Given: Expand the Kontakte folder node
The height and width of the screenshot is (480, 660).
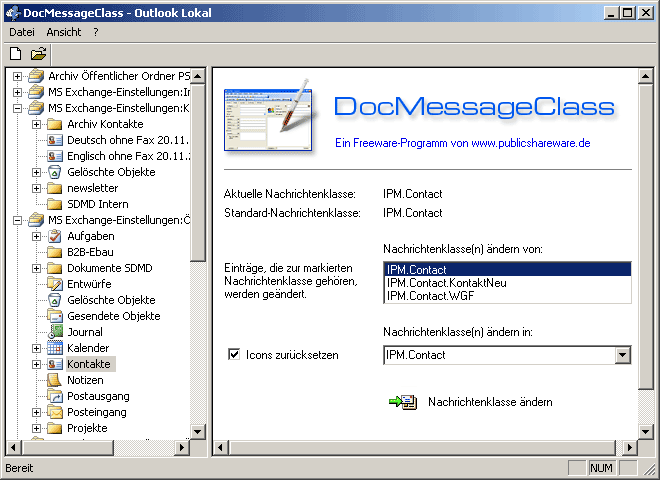Looking at the screenshot, I should 37,364.
